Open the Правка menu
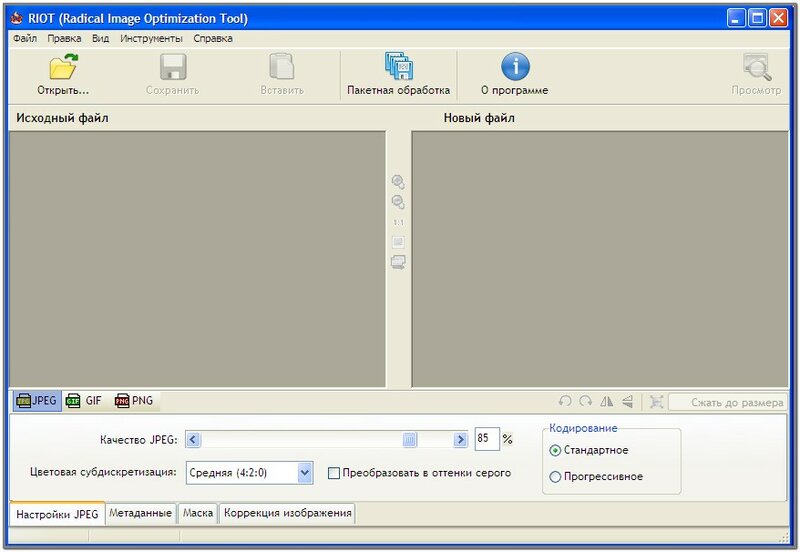Screen dimensions: 800x552 click(64, 38)
